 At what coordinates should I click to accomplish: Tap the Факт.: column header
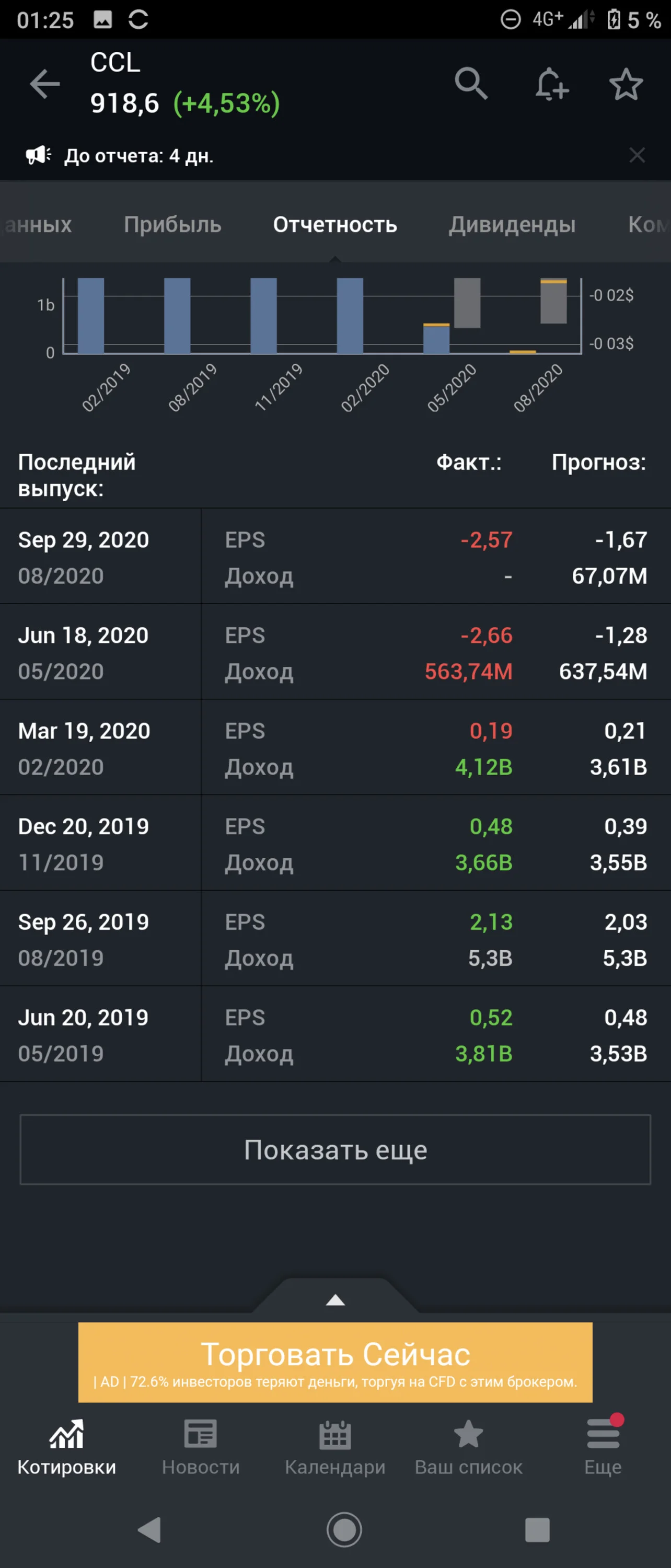[469, 462]
